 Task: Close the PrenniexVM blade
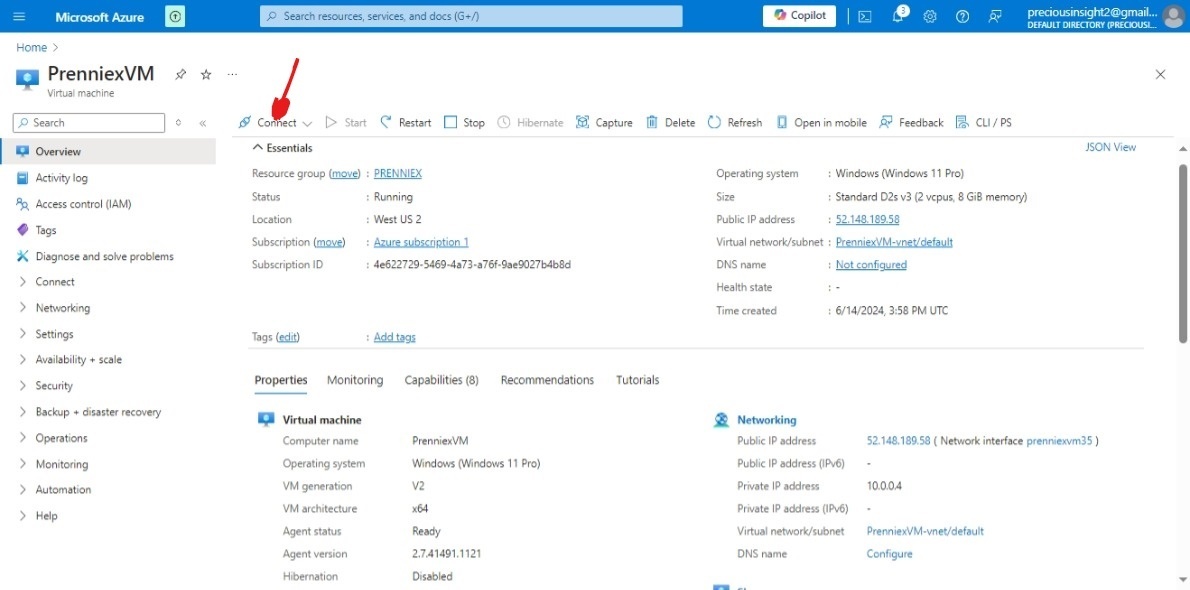point(1160,74)
